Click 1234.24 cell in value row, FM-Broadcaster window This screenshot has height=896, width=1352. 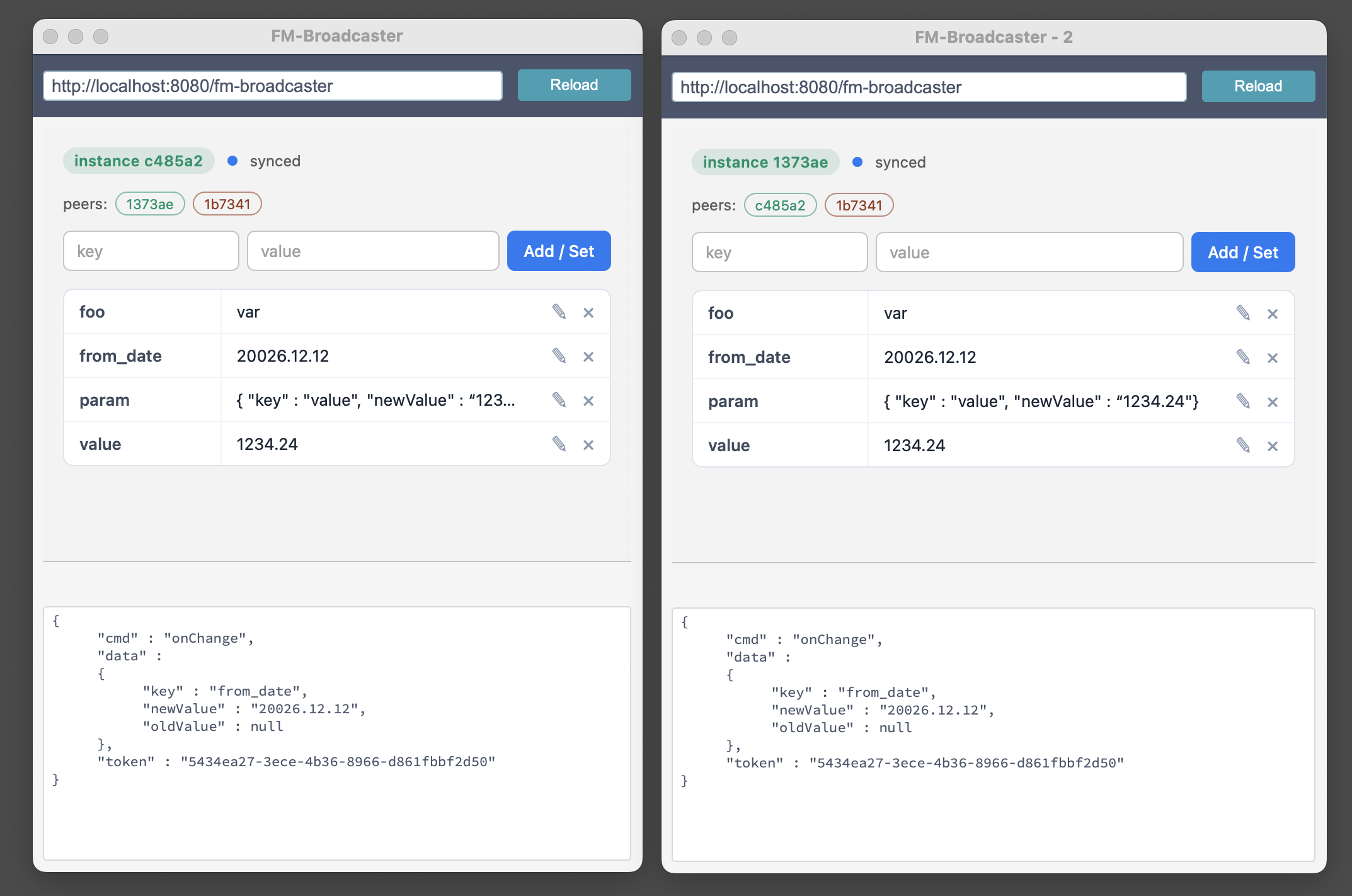(x=384, y=444)
